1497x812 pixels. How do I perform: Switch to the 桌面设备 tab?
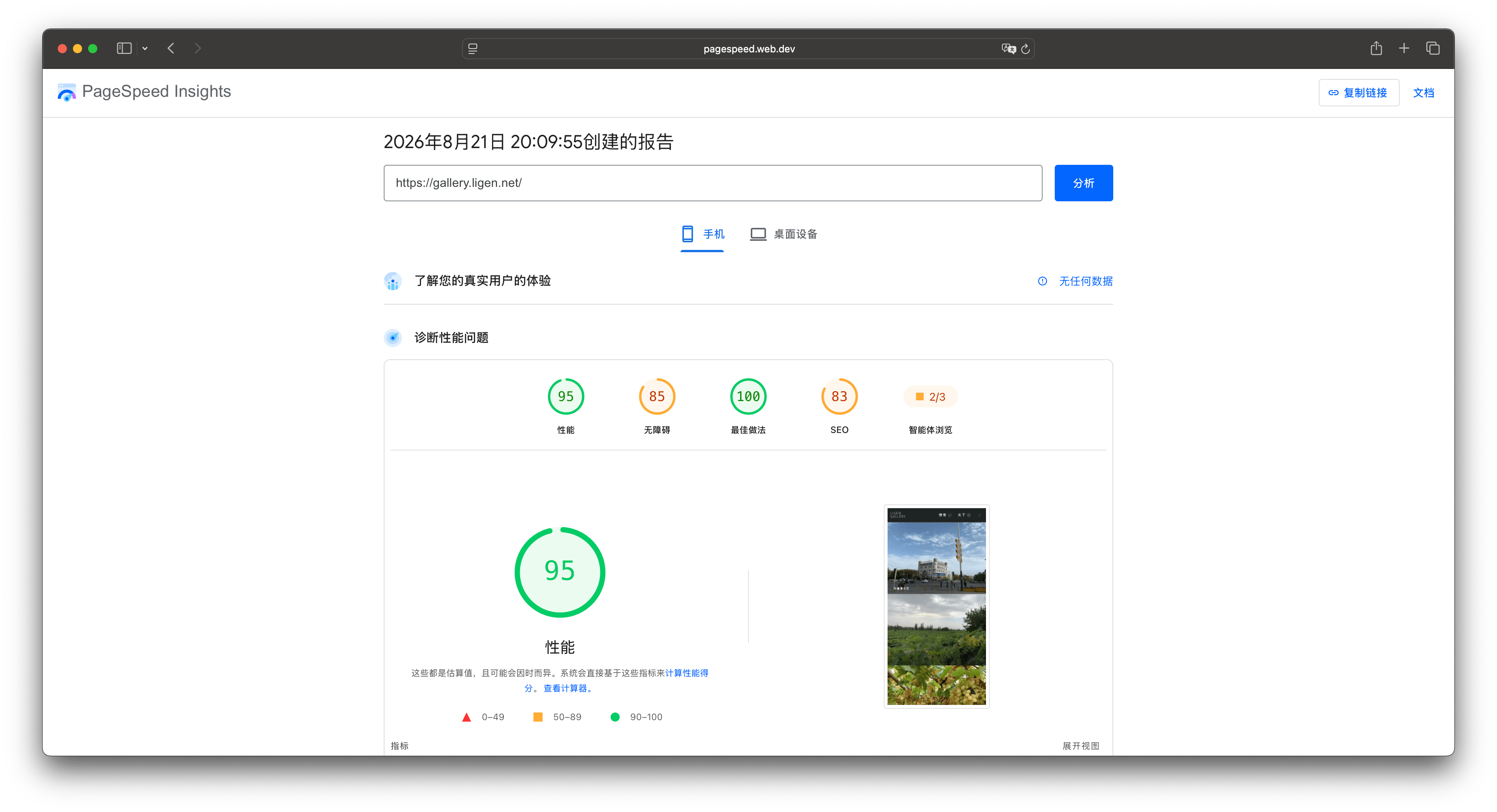(783, 234)
